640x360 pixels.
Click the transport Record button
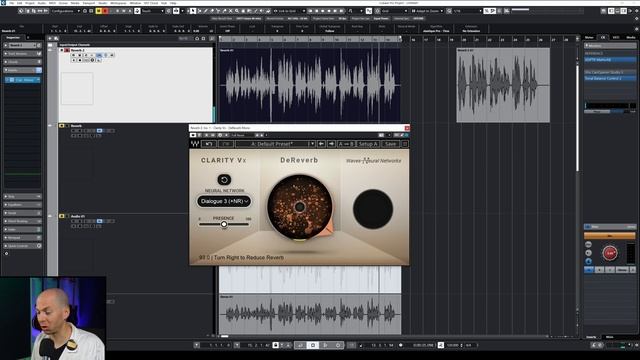tap(338, 345)
